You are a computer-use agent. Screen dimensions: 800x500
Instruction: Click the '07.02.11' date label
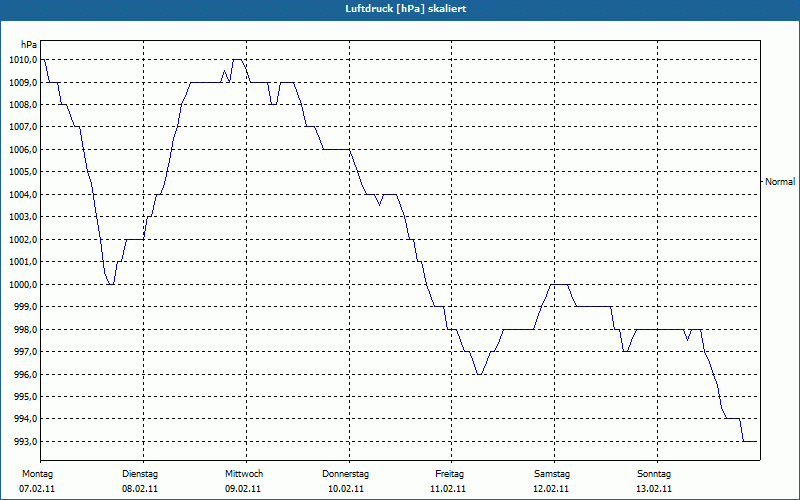click(37, 489)
